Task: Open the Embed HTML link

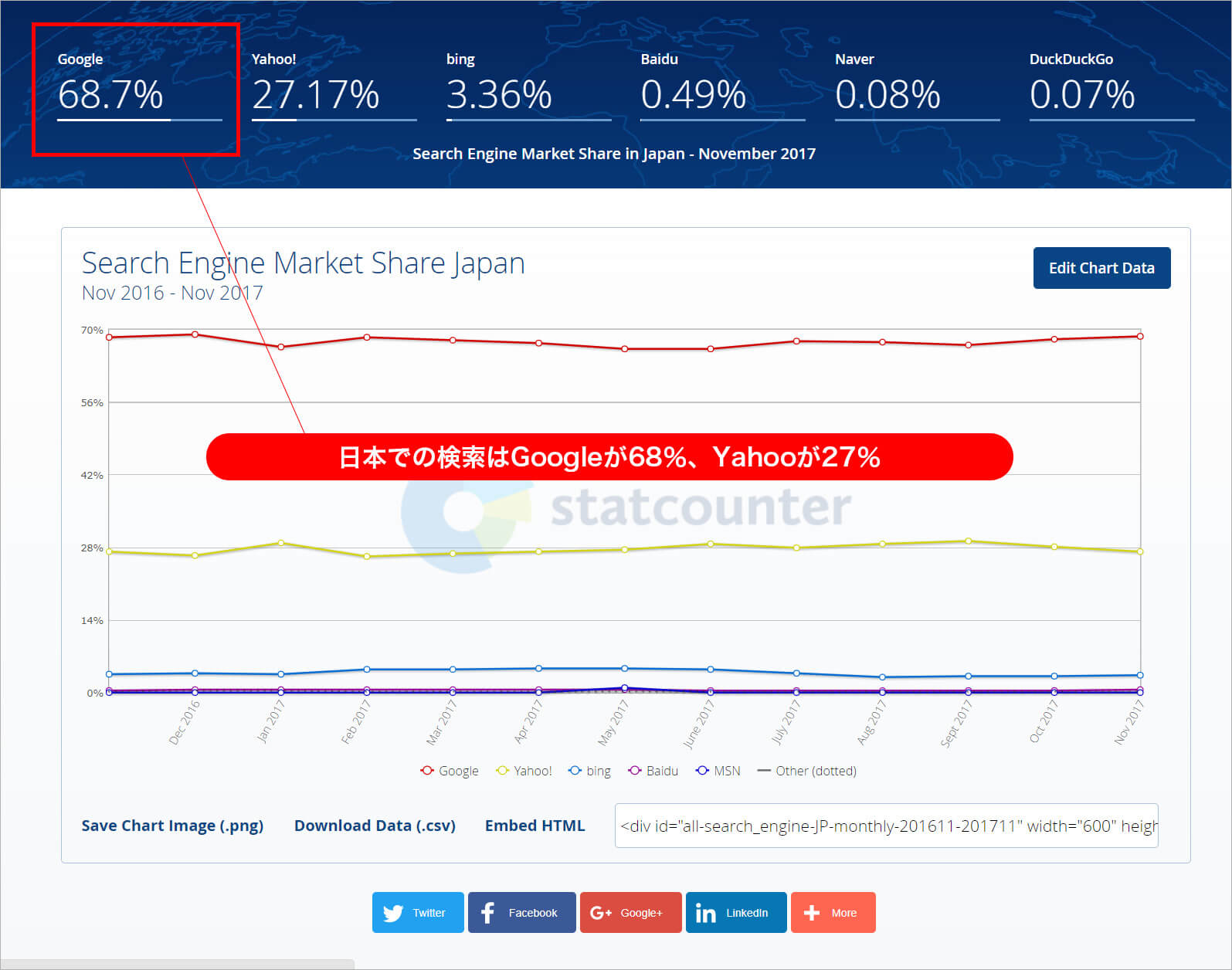Action: (535, 826)
